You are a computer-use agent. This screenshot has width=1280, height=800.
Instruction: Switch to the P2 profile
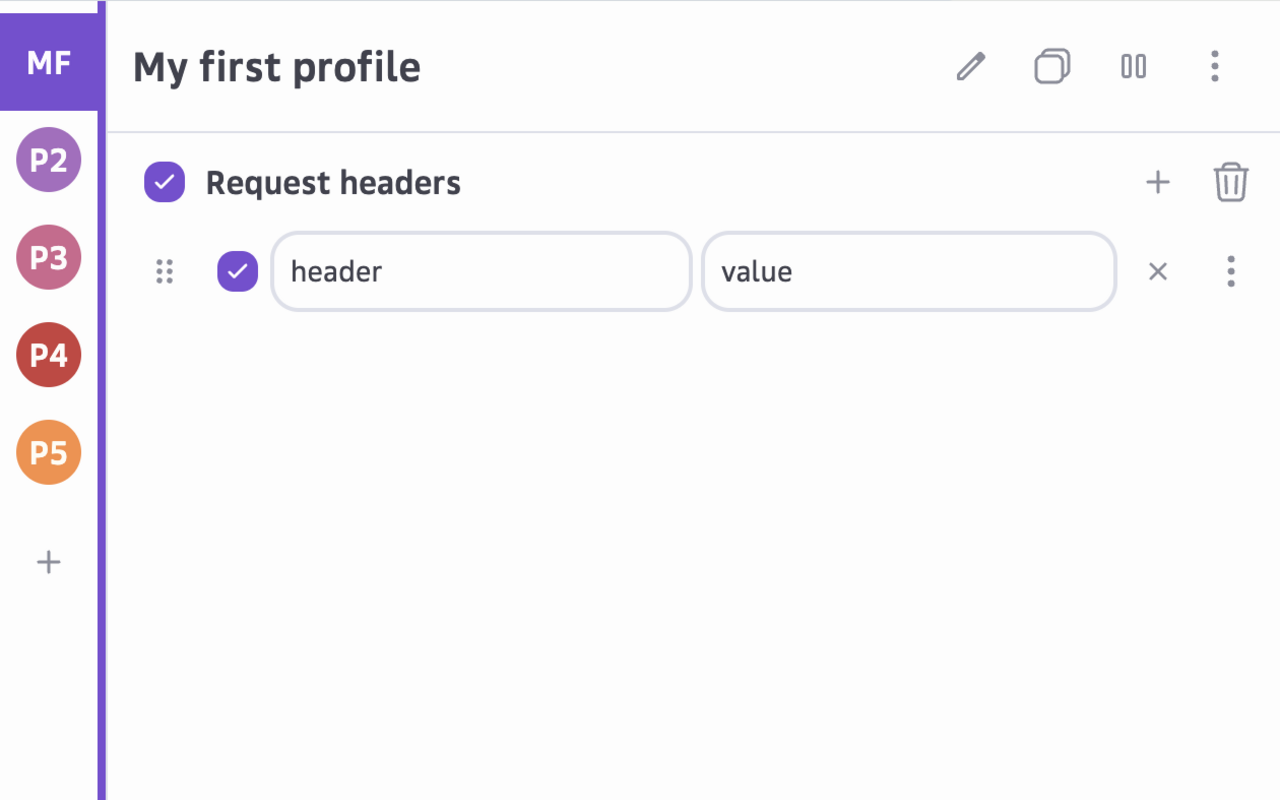point(48,160)
